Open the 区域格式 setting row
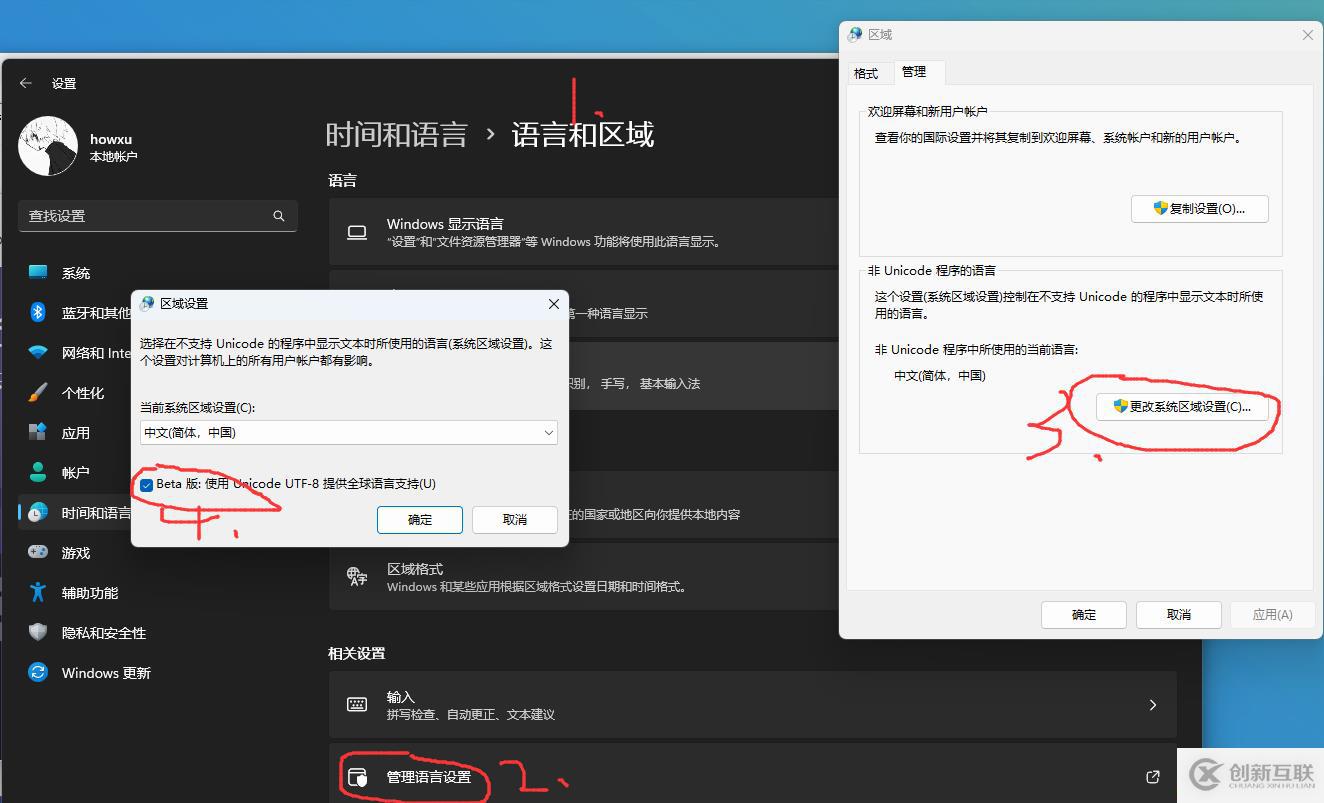This screenshot has width=1324, height=803. click(x=584, y=577)
